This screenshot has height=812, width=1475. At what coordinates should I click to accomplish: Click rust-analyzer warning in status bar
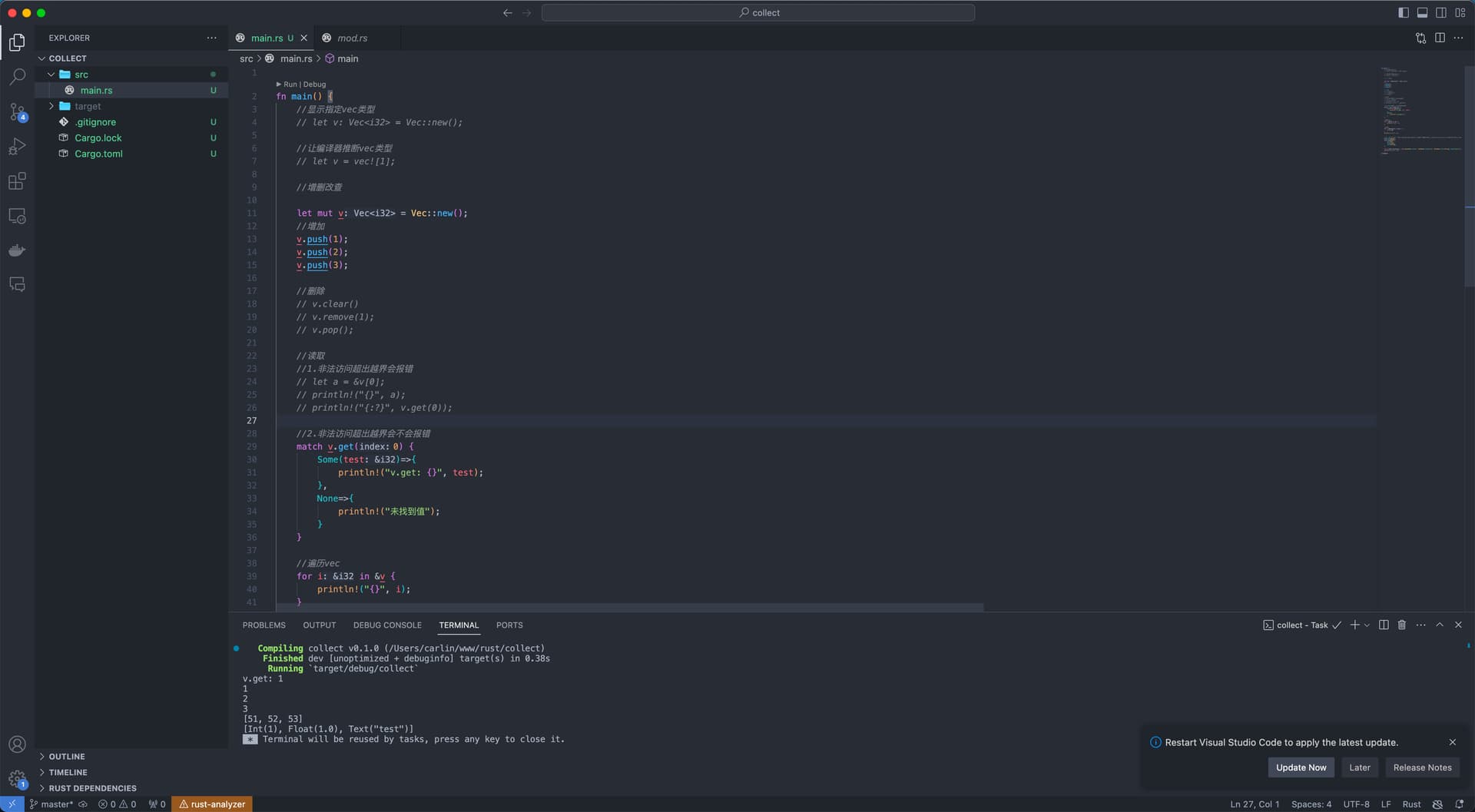[212, 804]
